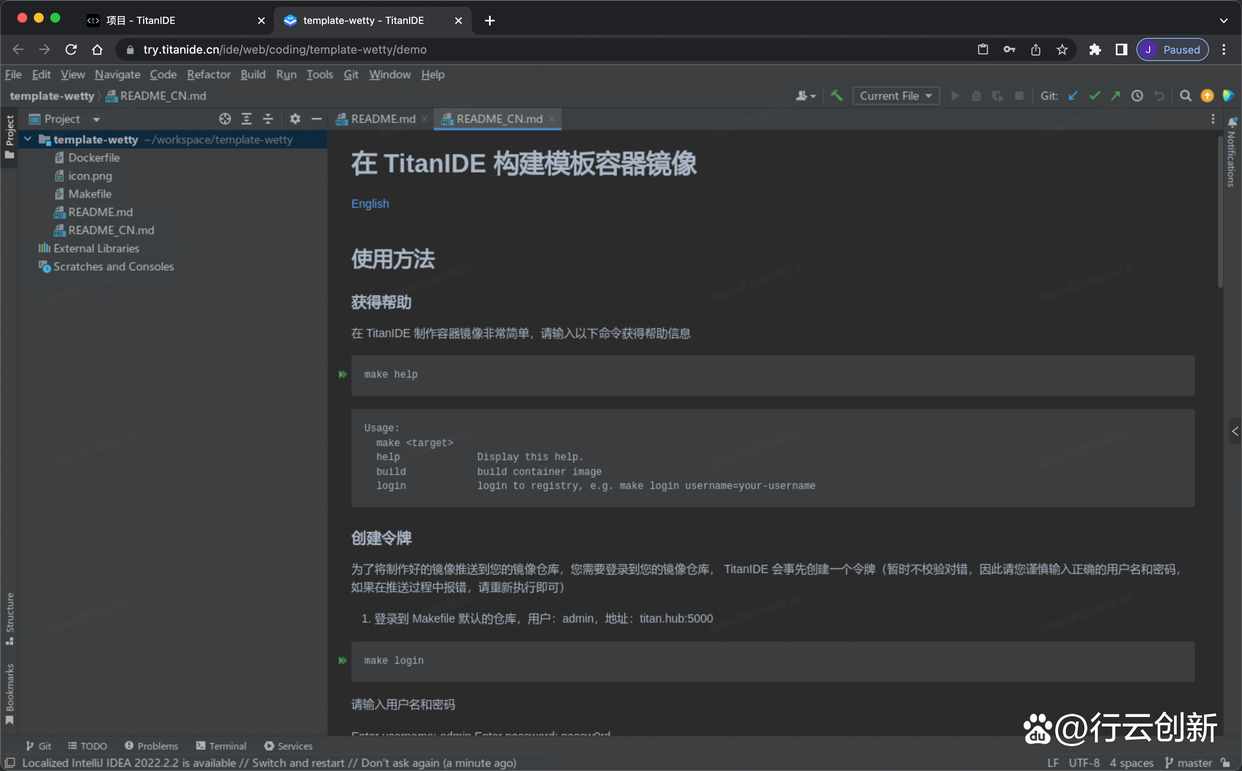Click the Expand All icon in Project panel

(246, 119)
